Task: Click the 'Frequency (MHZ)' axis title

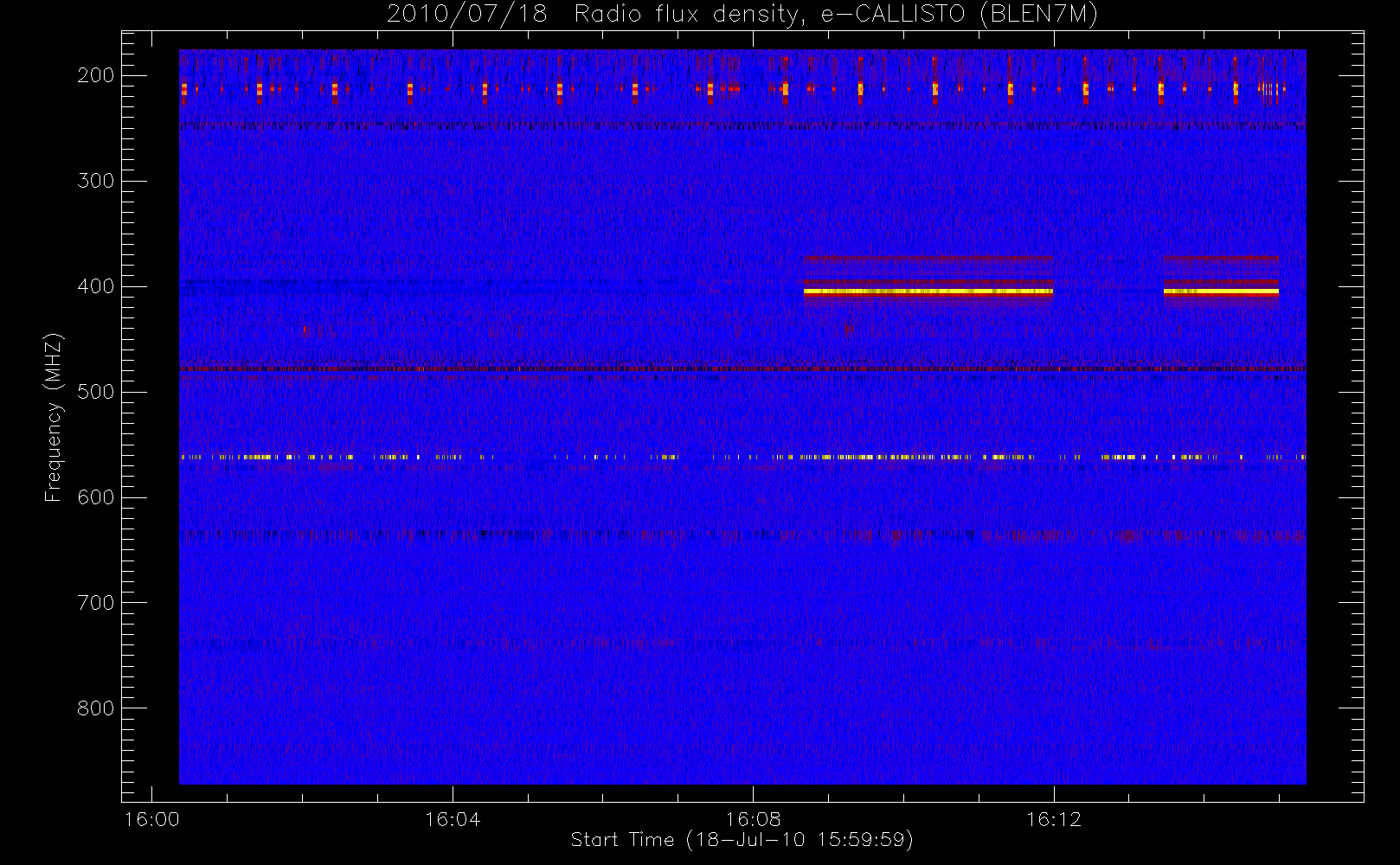Action: tap(54, 417)
